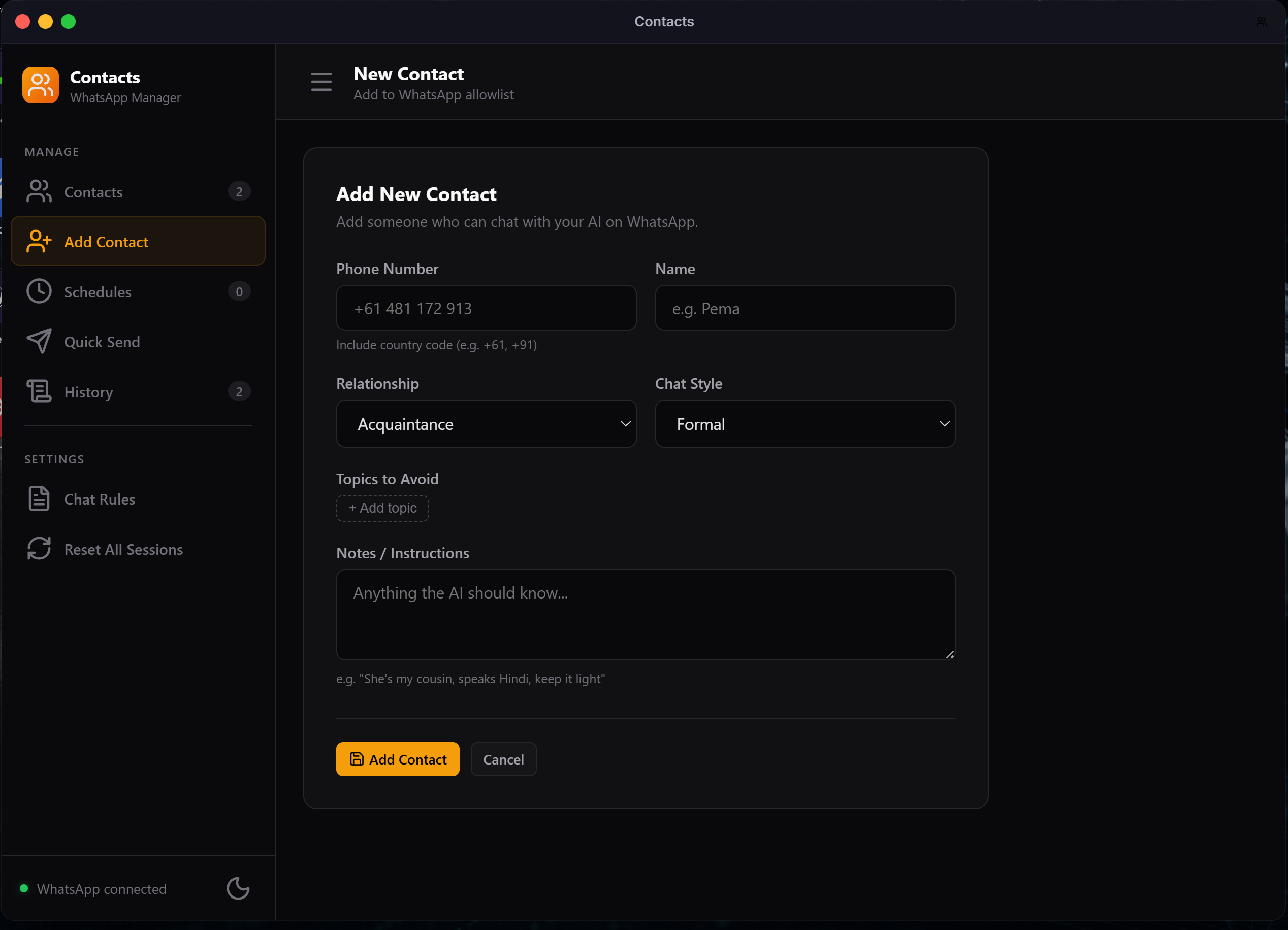Open the Chat Style dropdown
Viewport: 1288px width, 930px height.
click(x=804, y=424)
